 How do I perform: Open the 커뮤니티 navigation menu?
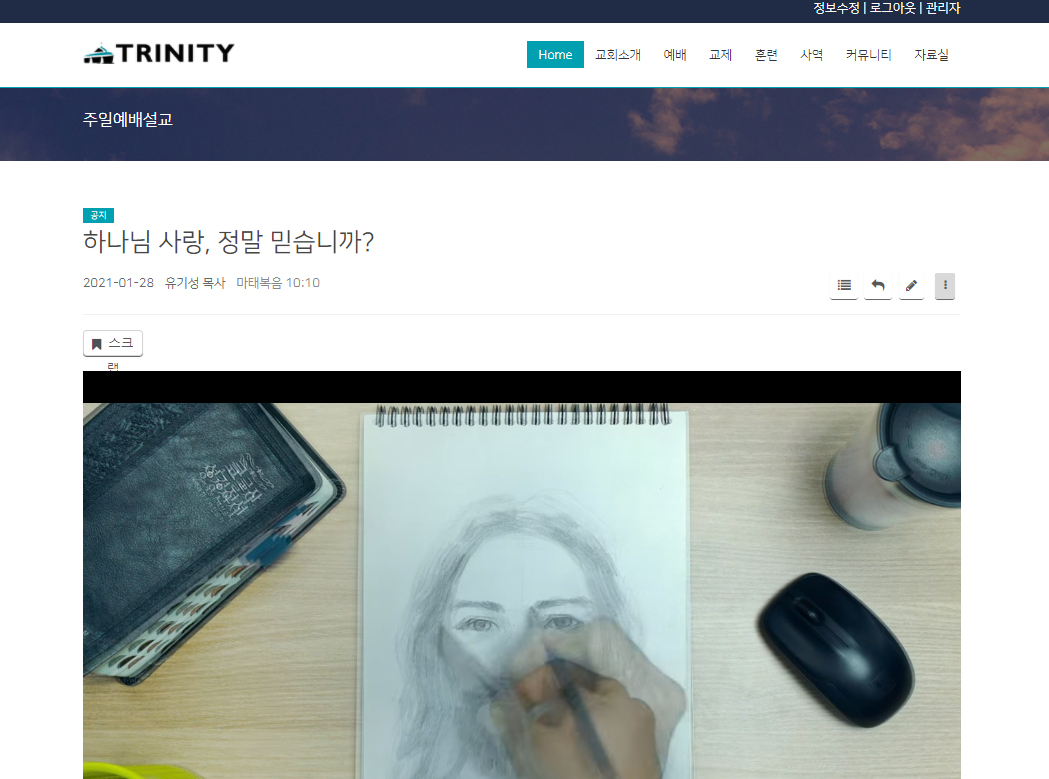866,55
